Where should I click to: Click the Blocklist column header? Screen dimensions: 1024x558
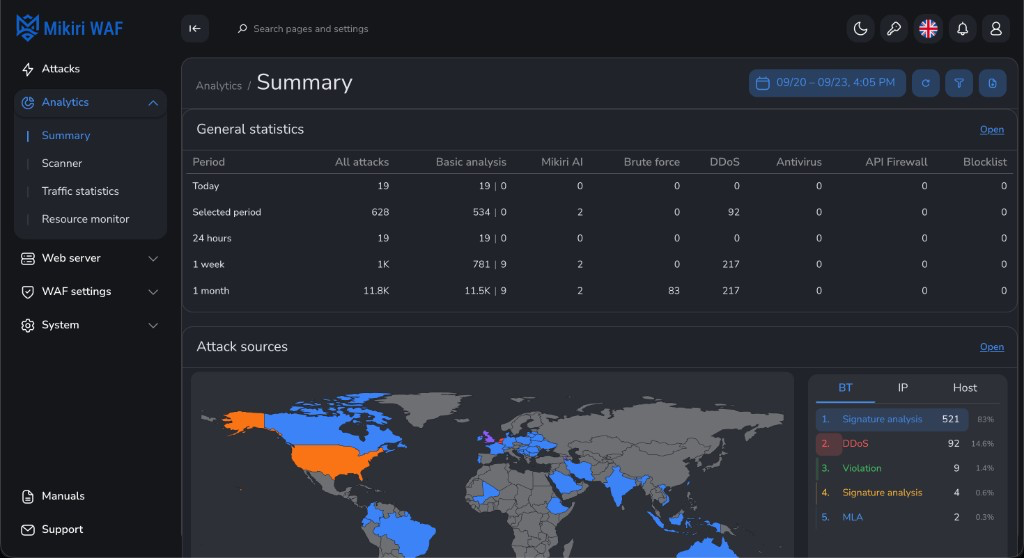point(985,162)
